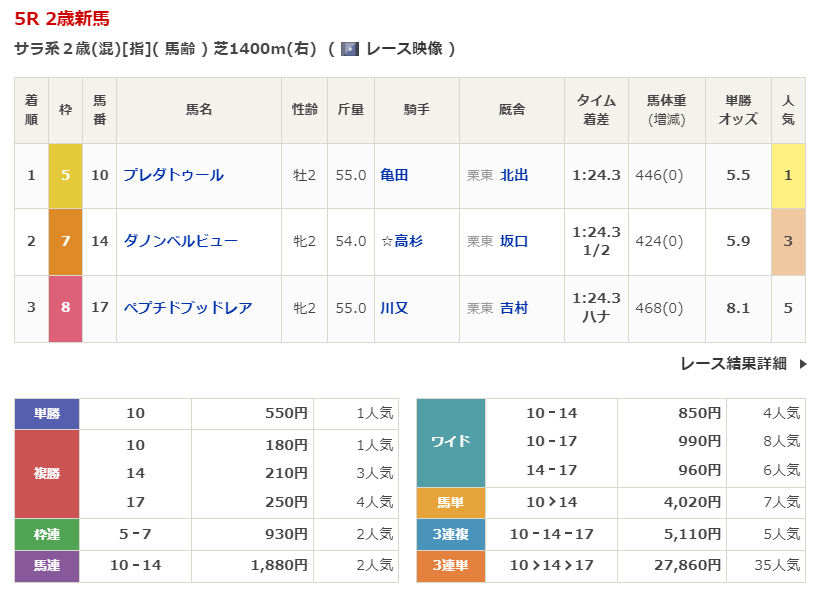Open horse プレダトゥール profile
Viewport: 819px width, 591px height.
click(173, 175)
